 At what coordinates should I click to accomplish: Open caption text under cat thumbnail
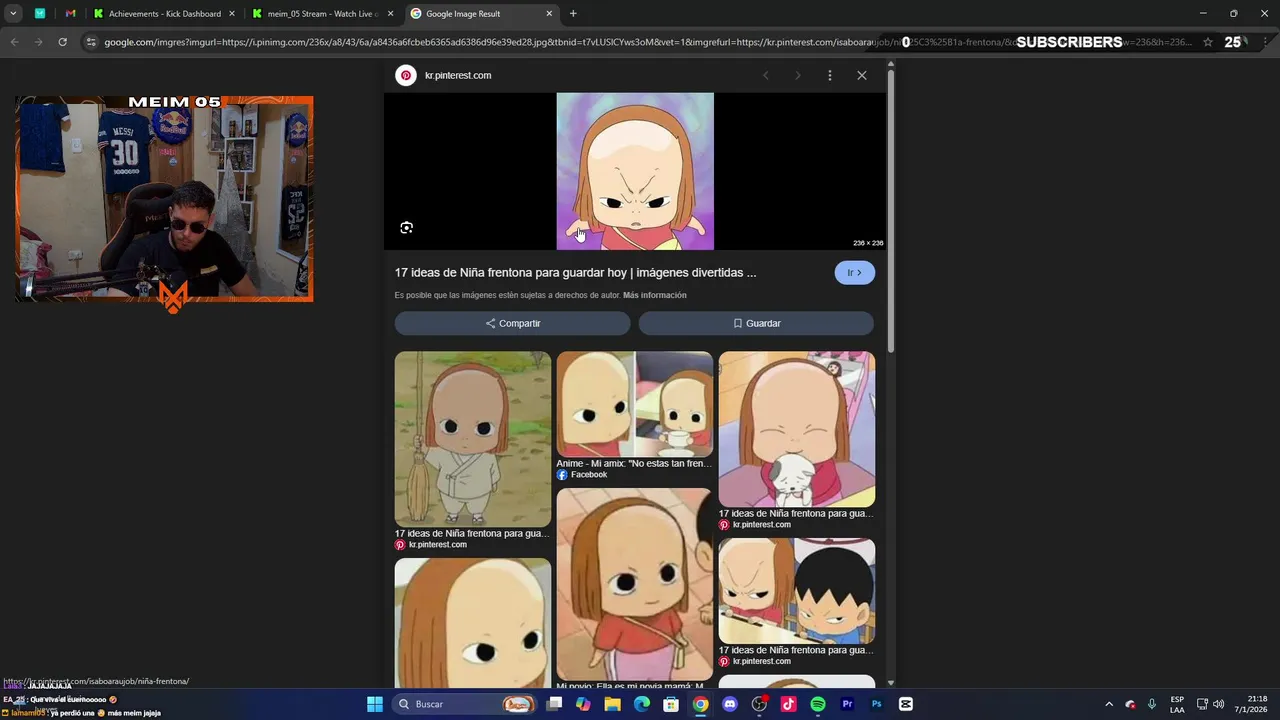pos(796,513)
